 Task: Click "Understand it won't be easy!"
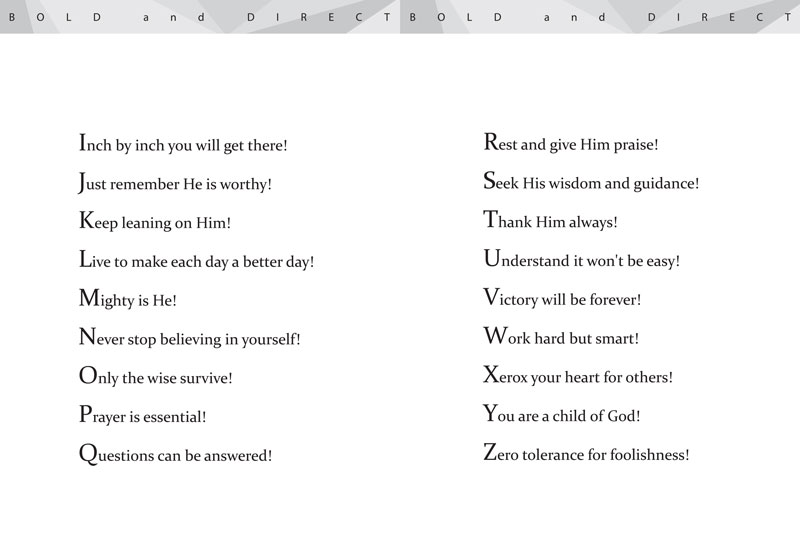582,259
